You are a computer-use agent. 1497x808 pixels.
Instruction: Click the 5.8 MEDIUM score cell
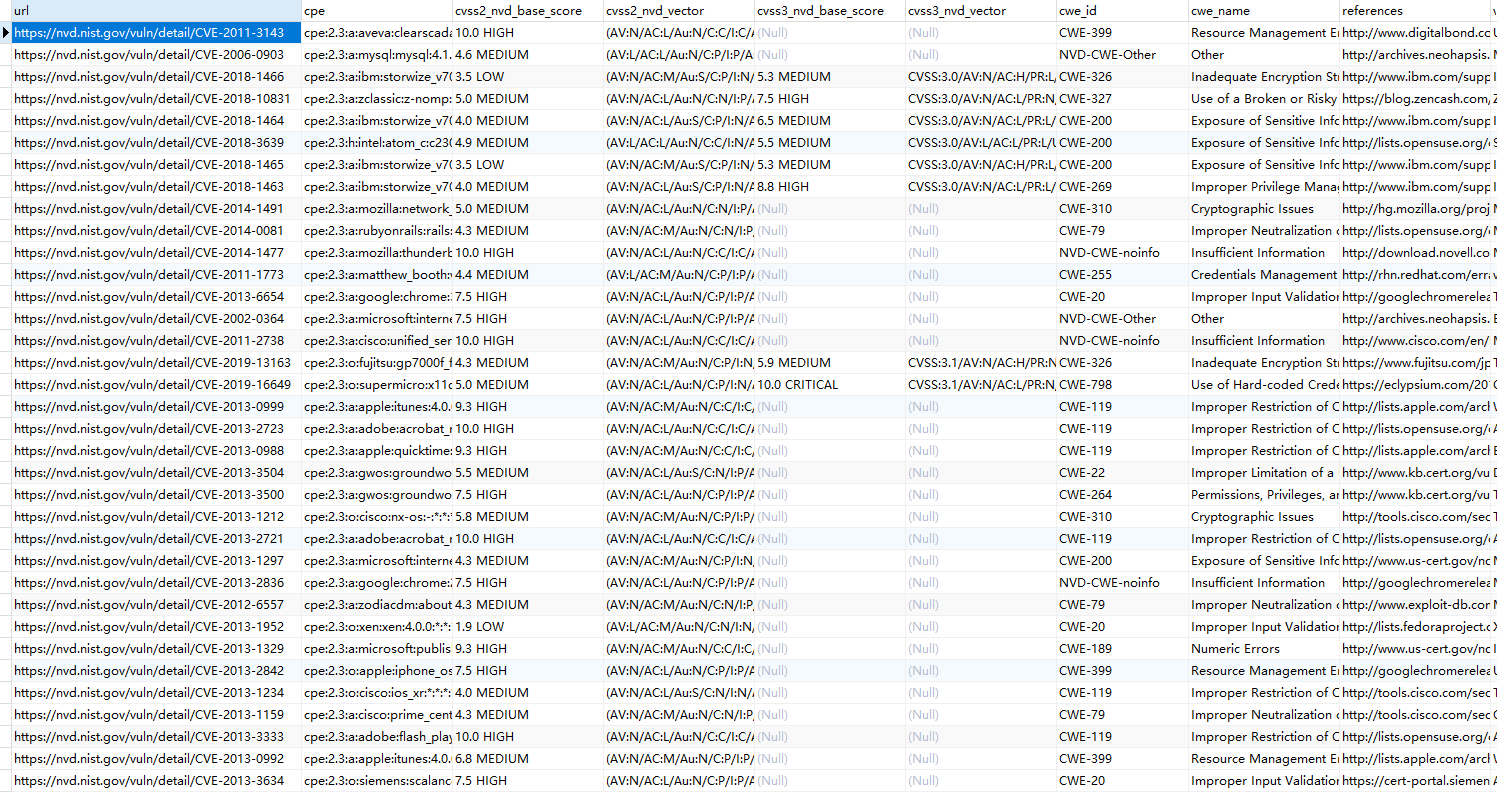528,517
